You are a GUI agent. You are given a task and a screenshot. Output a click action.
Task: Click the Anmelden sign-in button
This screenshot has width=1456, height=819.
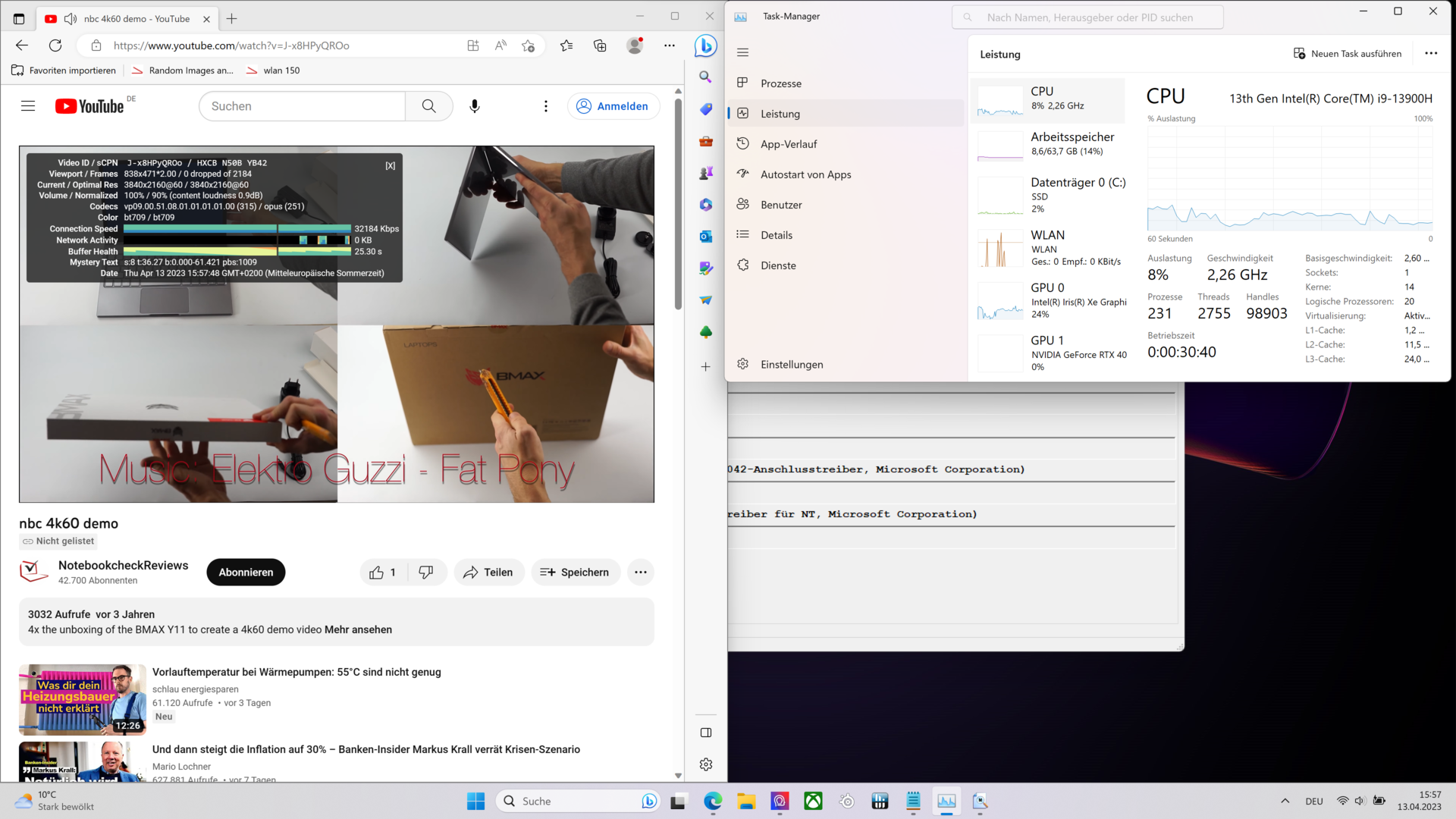point(613,106)
